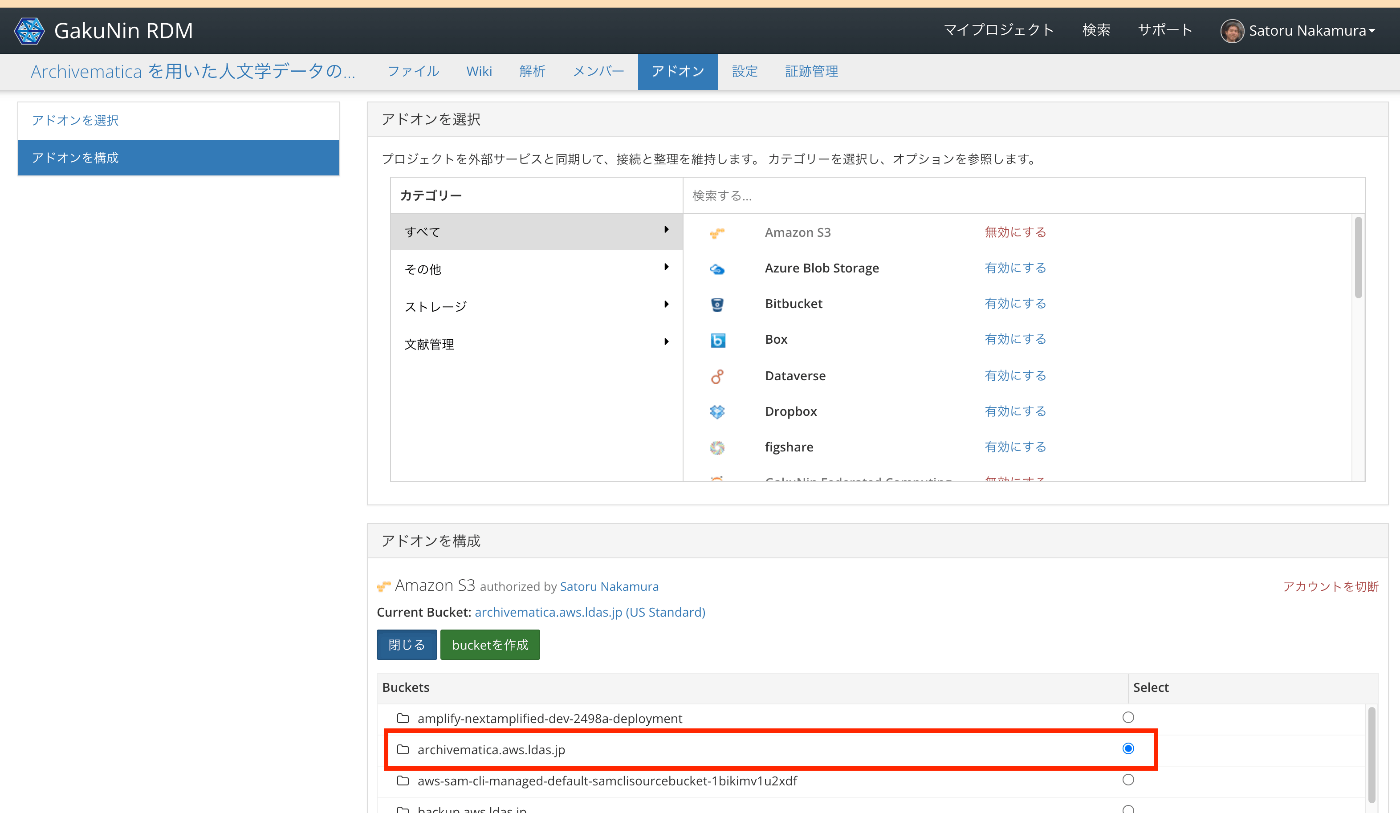This screenshot has height=813, width=1400.
Task: Click the Amazon S3 addon icon in list
Action: click(x=717, y=233)
